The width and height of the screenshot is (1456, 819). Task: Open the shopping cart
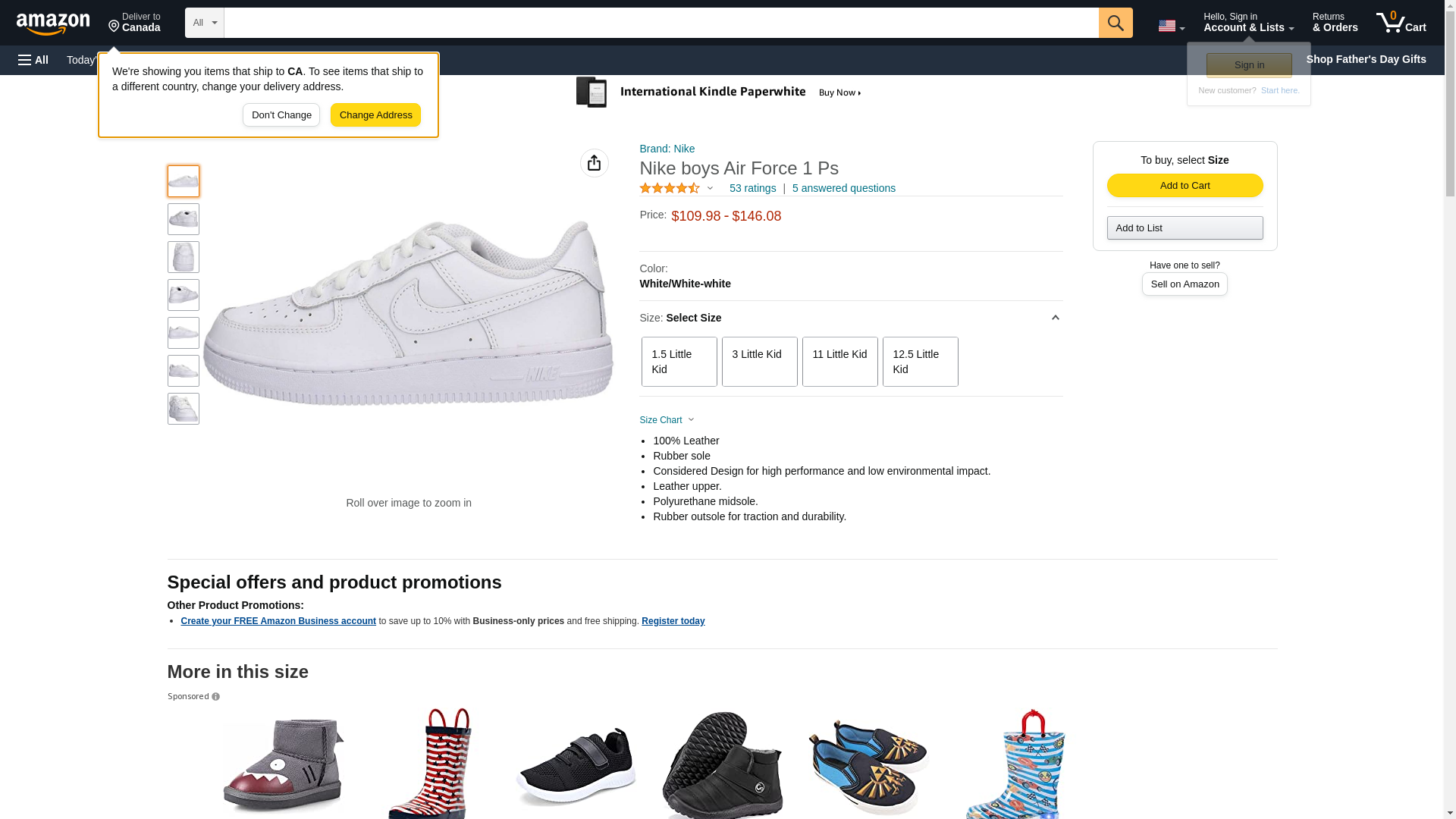(1401, 23)
